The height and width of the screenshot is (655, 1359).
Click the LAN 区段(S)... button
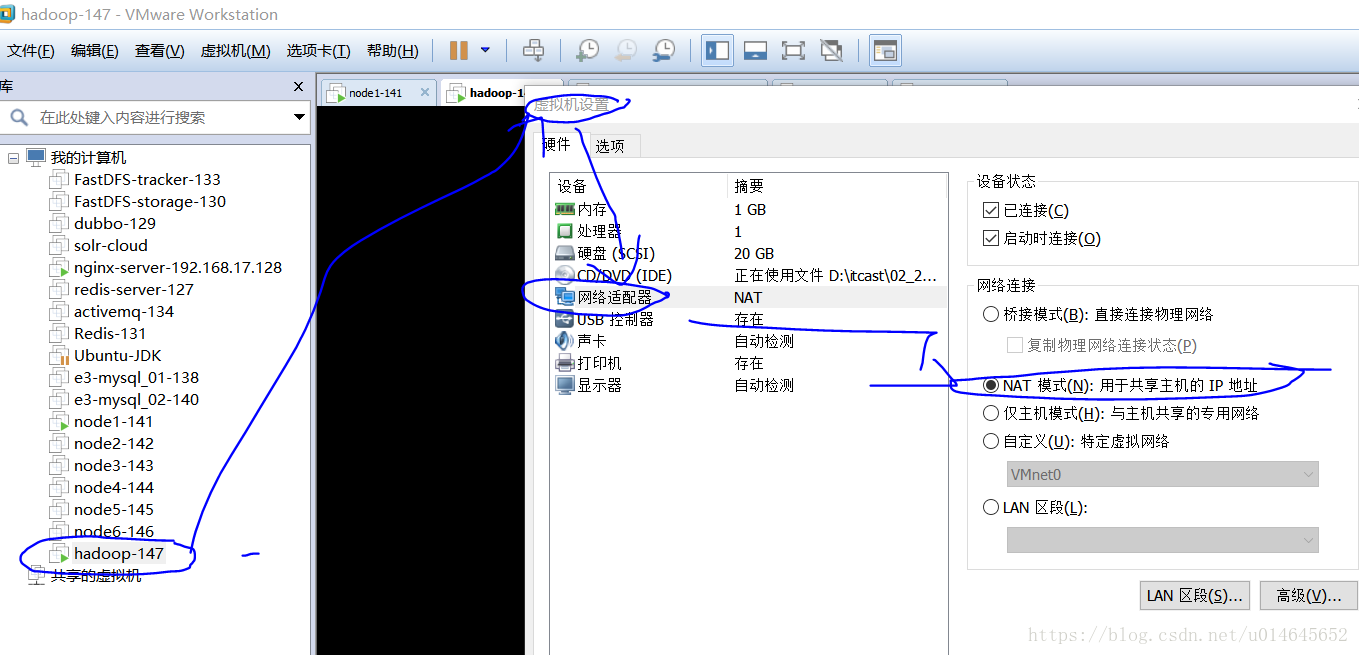(1195, 596)
